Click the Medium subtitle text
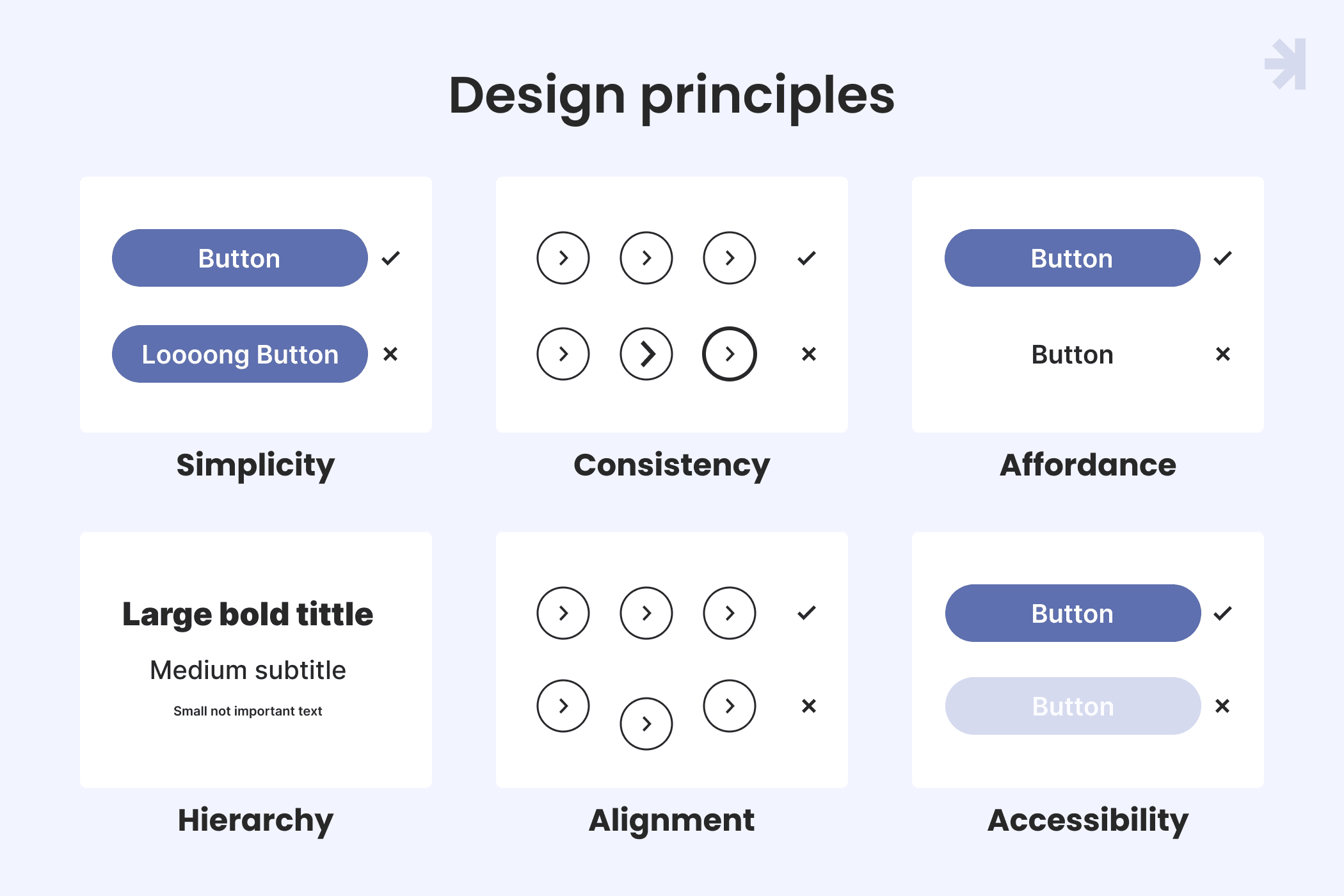Viewport: 1344px width, 896px height. point(248,670)
